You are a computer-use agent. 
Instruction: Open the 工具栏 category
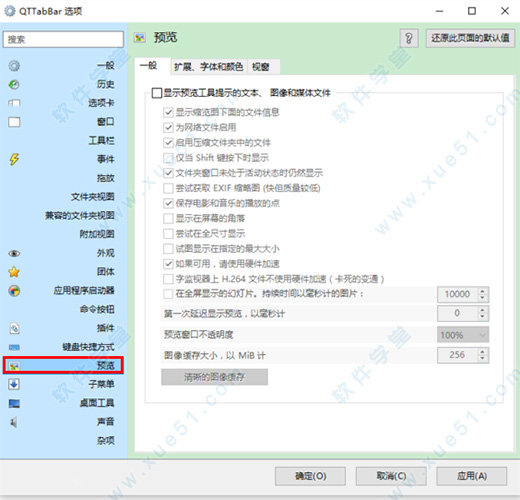pyautogui.click(x=101, y=141)
